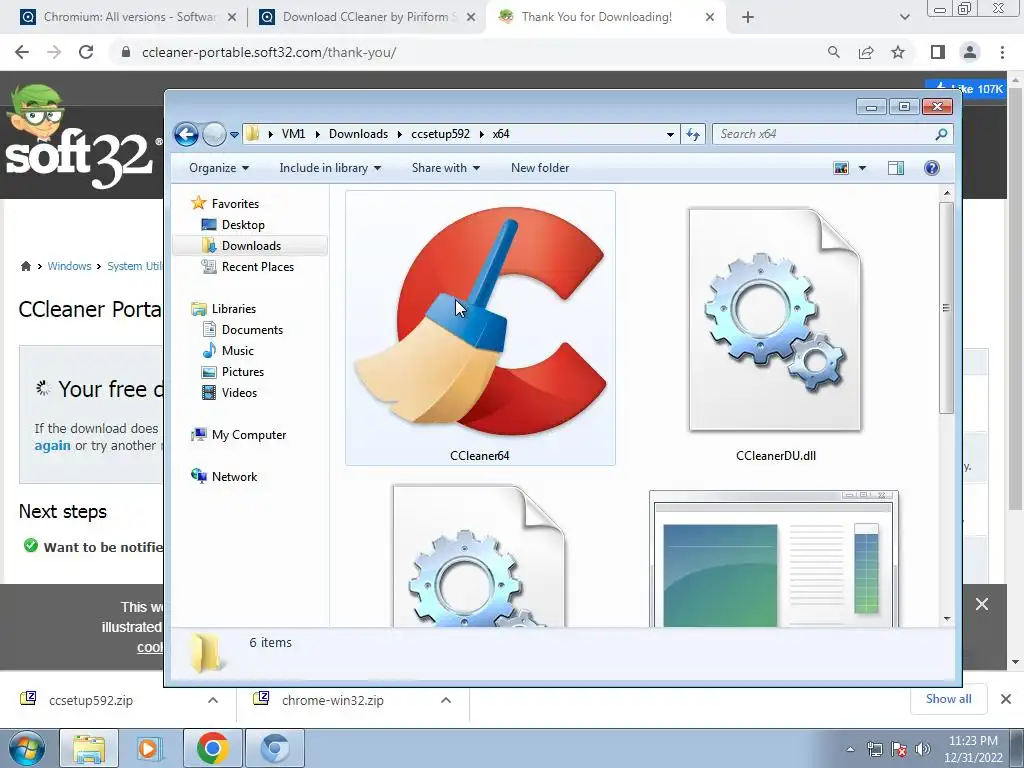Click Show all downloads
This screenshot has height=768, width=1024.
948,699
